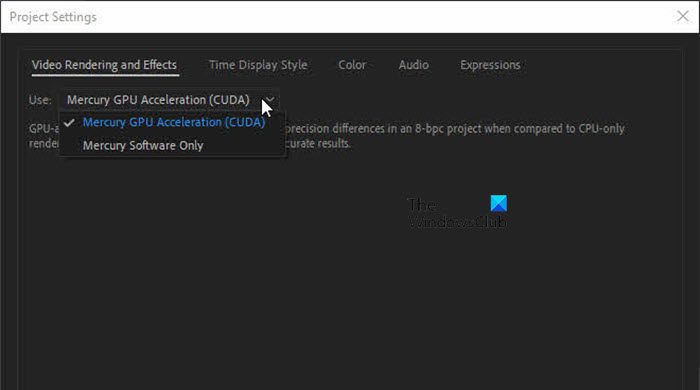Click TheWindowsClub watermark text
This screenshot has width=700, height=390.
tap(458, 213)
